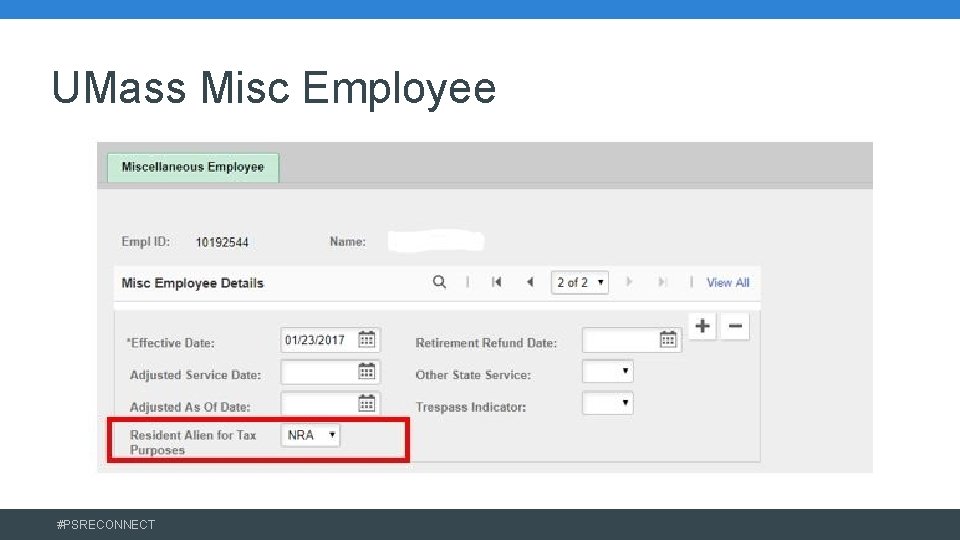Open calendar for Adjusted Service Date
This screenshot has height=540, width=960.
coord(367,371)
